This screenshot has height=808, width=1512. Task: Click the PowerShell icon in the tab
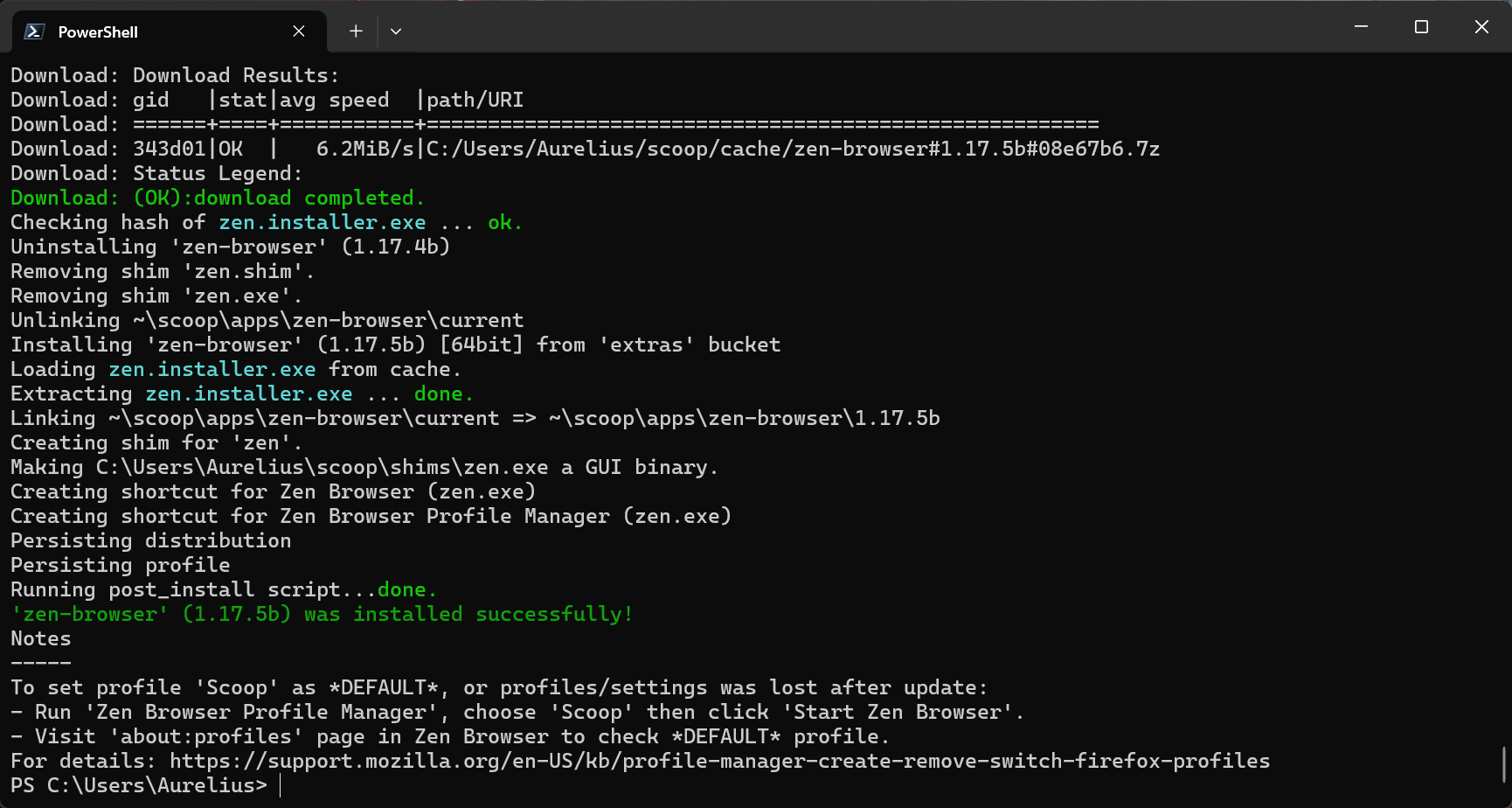click(34, 31)
